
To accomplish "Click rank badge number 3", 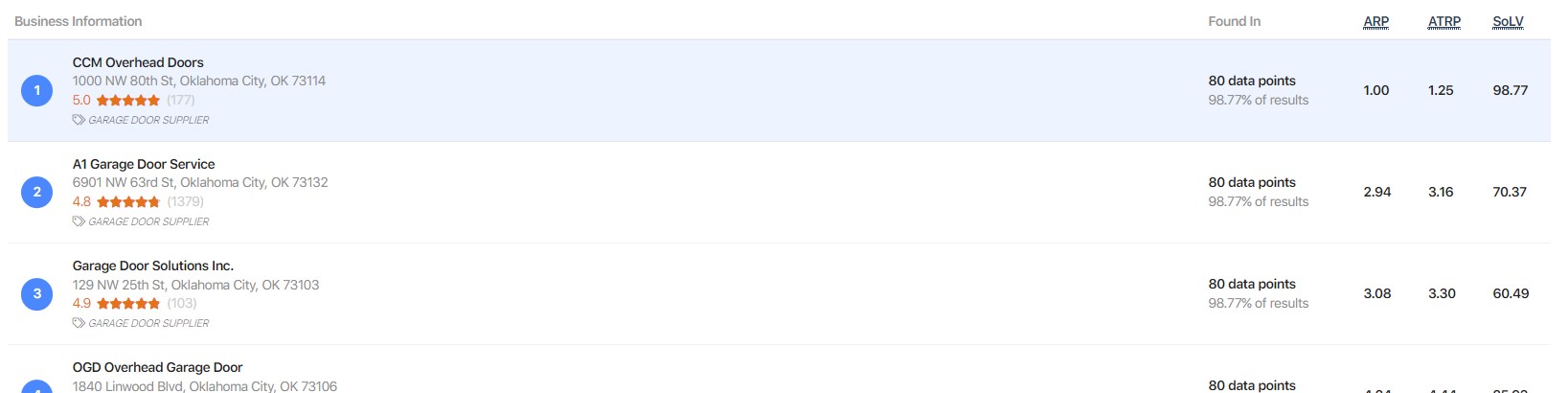I will (x=37, y=293).
